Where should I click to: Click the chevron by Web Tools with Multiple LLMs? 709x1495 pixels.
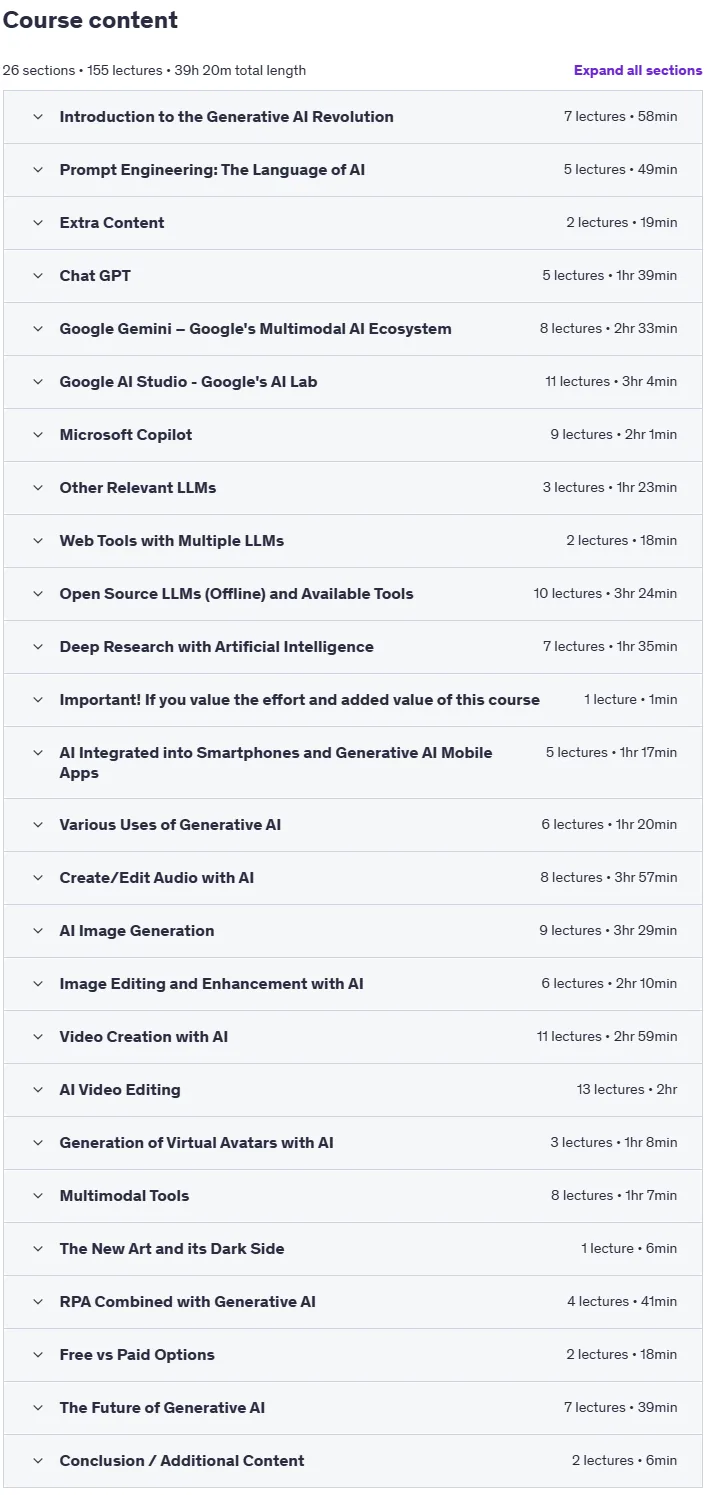[38, 541]
